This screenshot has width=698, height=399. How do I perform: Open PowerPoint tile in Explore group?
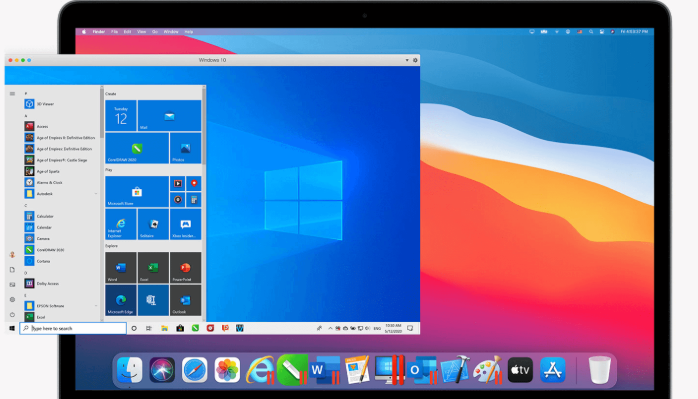[185, 268]
